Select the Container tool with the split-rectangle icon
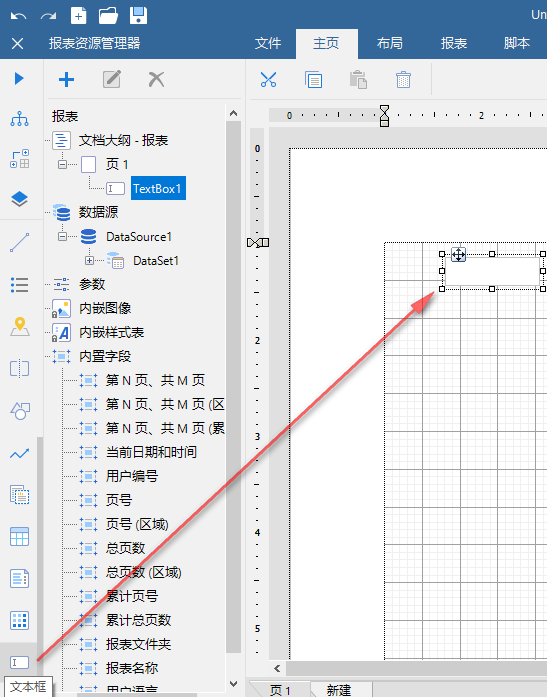Screen dimensions: 547x697 coord(20,369)
